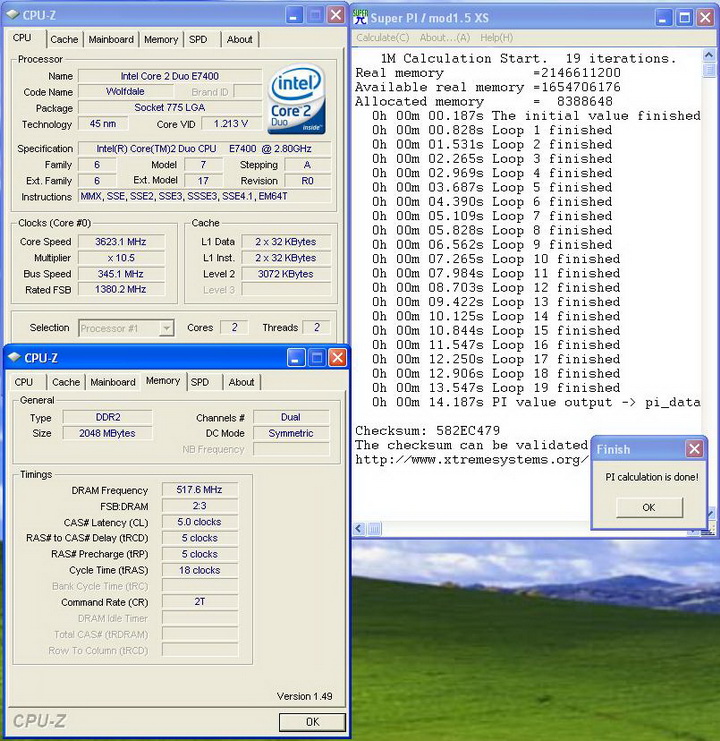This screenshot has width=720, height=741.
Task: Open Cache tab in lower CPU-Z window
Action: point(66,382)
